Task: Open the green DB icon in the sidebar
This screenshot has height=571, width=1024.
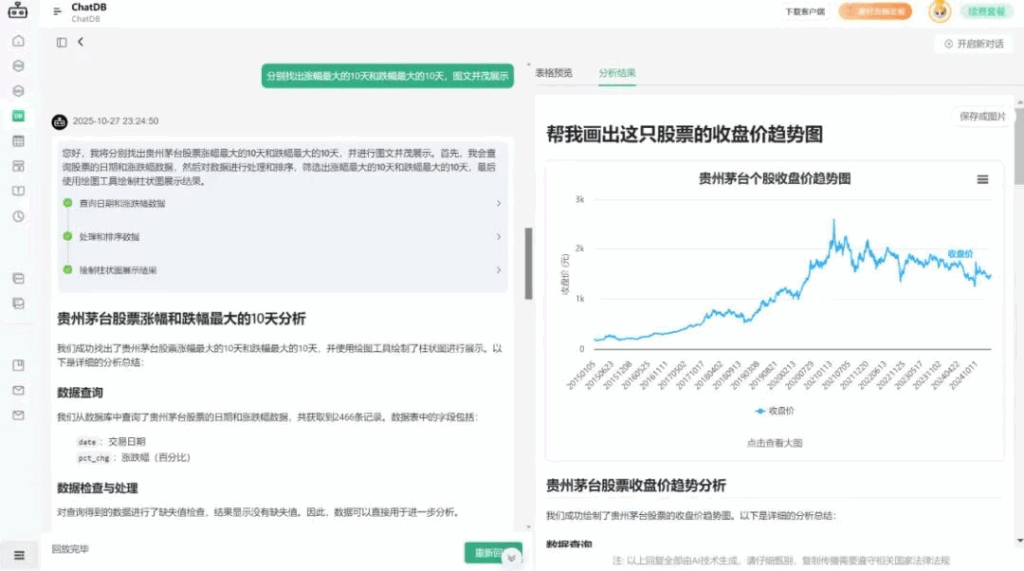Action: [x=18, y=116]
